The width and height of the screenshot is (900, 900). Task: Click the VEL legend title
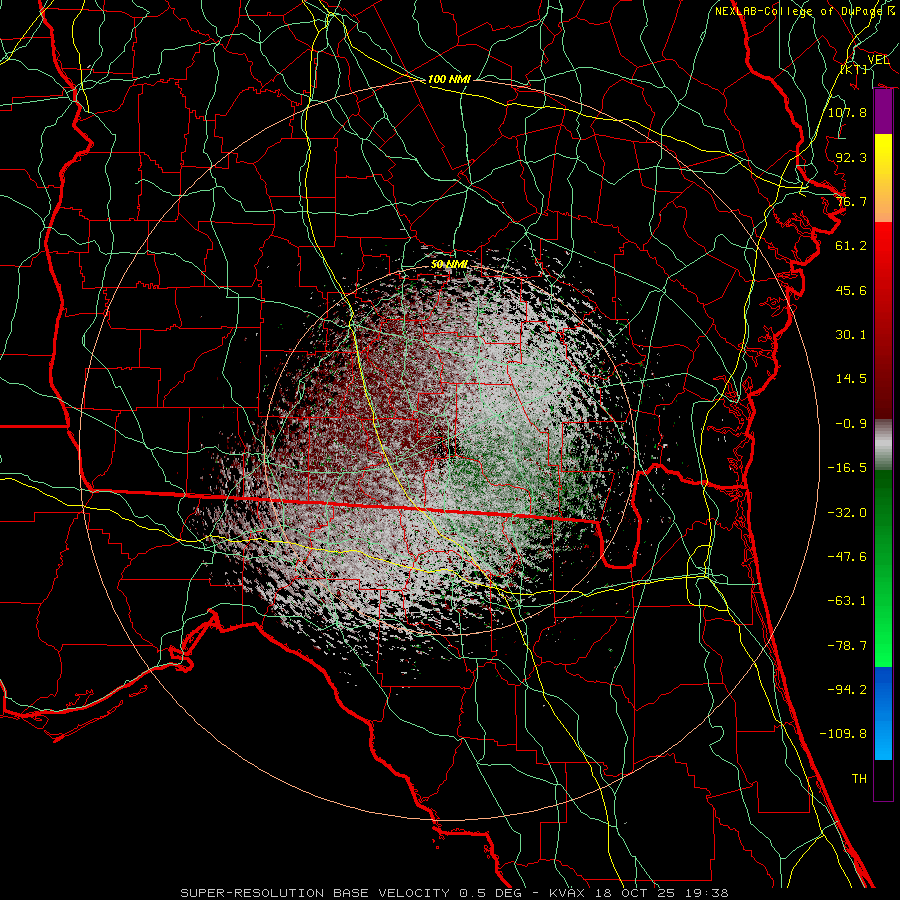pyautogui.click(x=878, y=60)
